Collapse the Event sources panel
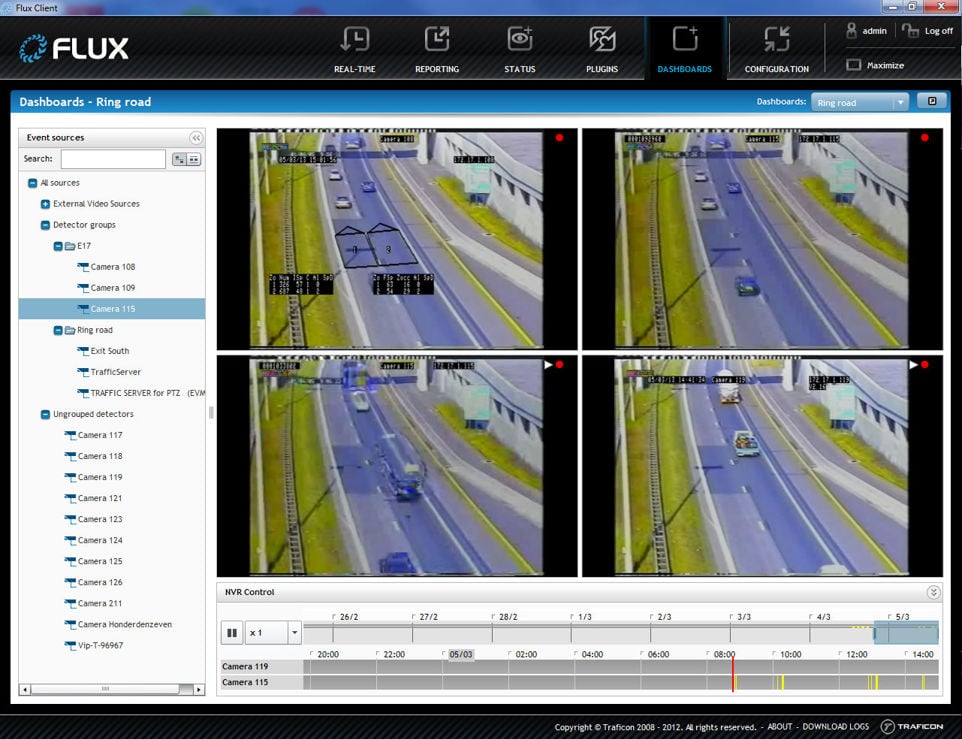962x739 pixels. pos(196,138)
